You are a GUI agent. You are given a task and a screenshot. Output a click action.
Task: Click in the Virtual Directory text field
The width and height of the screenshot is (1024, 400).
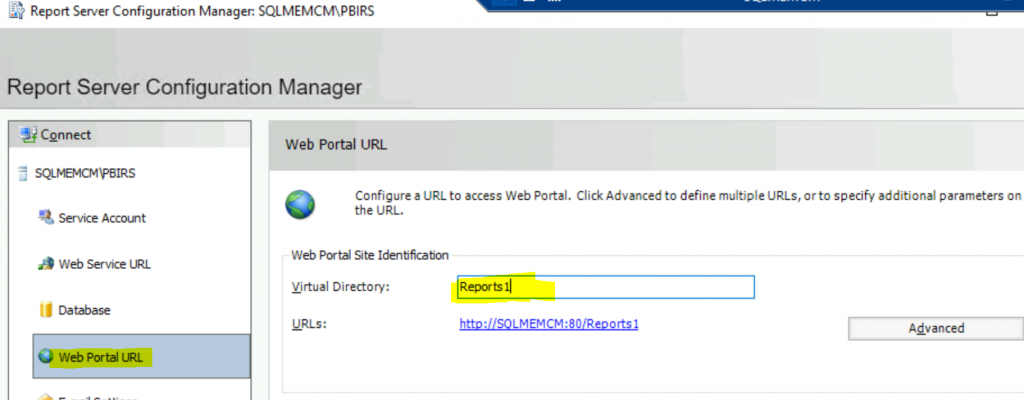[x=605, y=287]
